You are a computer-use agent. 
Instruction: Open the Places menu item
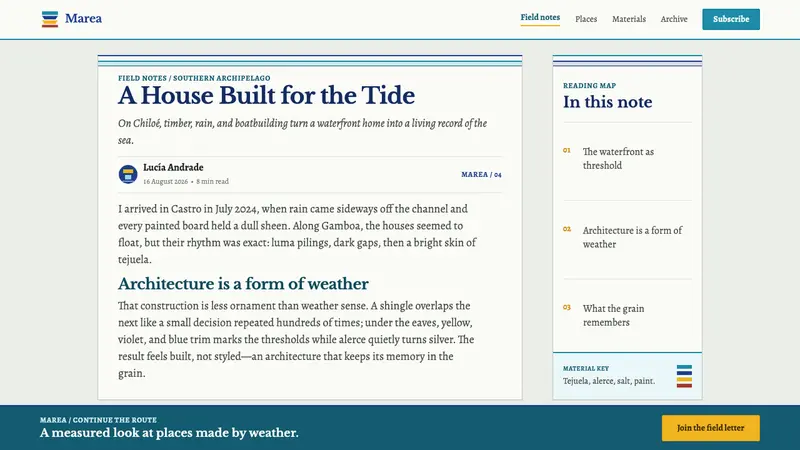(x=586, y=19)
